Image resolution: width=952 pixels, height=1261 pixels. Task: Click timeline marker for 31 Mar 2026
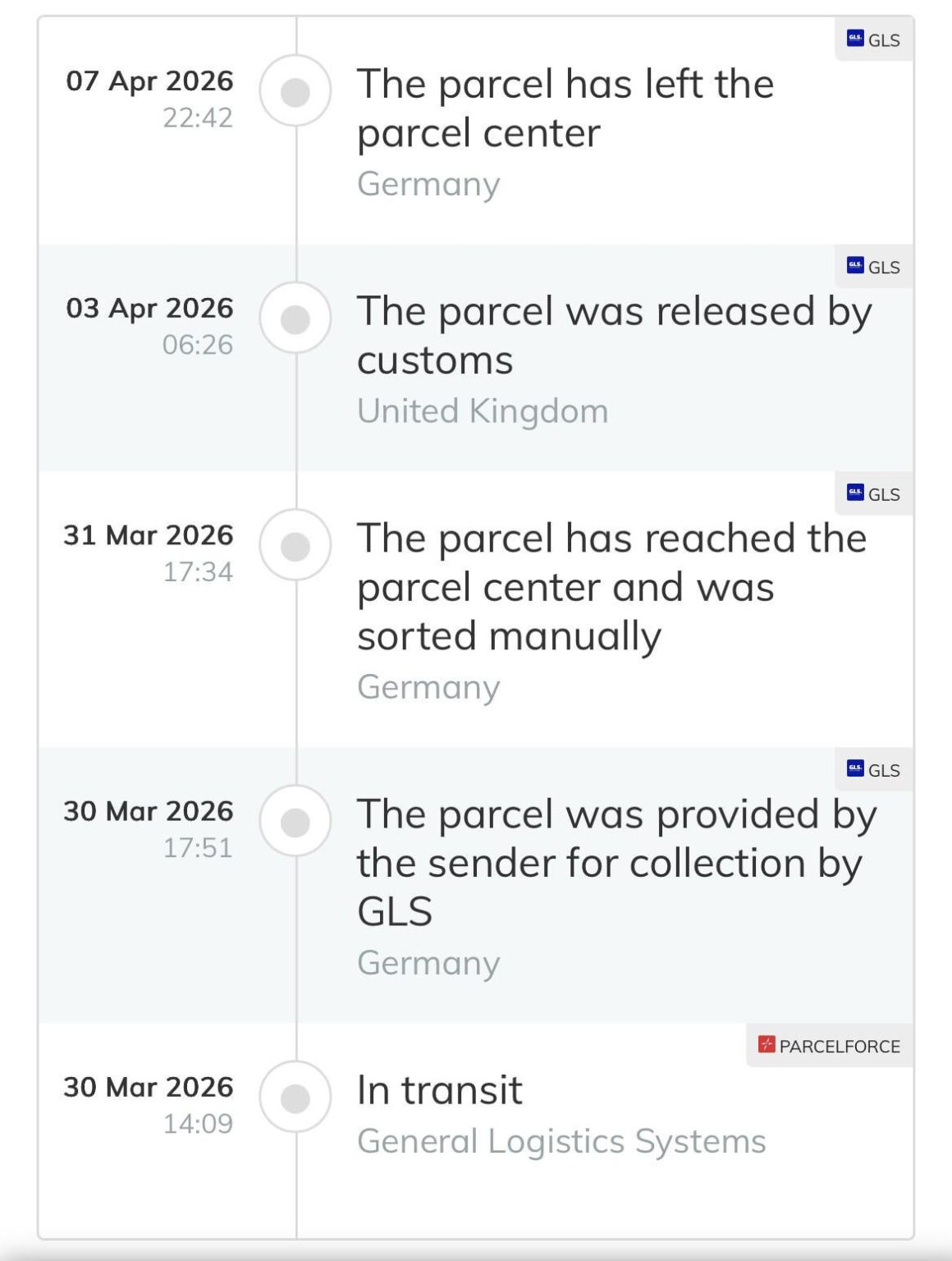(x=295, y=545)
